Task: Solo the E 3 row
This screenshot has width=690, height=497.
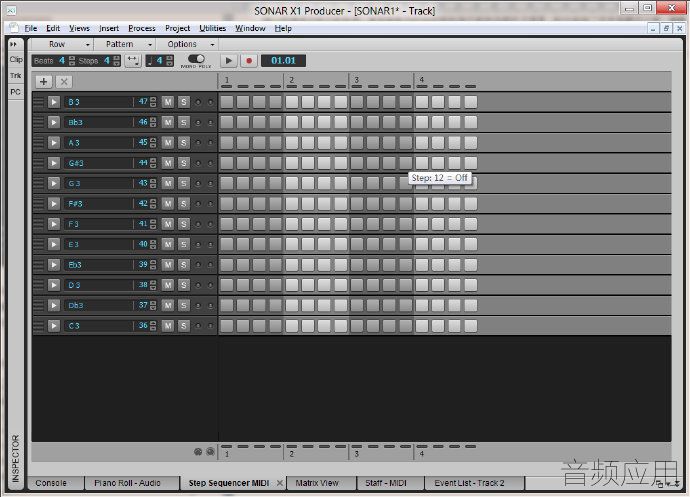Action: coord(184,244)
